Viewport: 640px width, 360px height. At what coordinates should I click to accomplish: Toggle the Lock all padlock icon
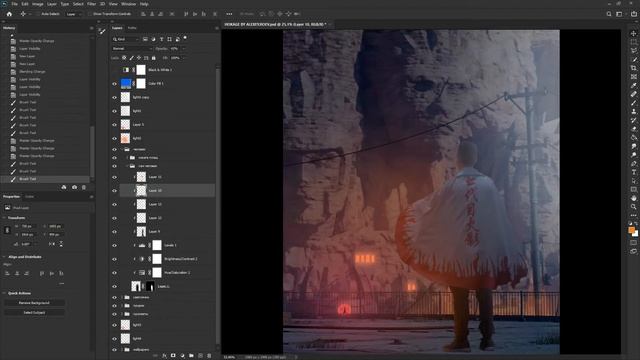153,58
